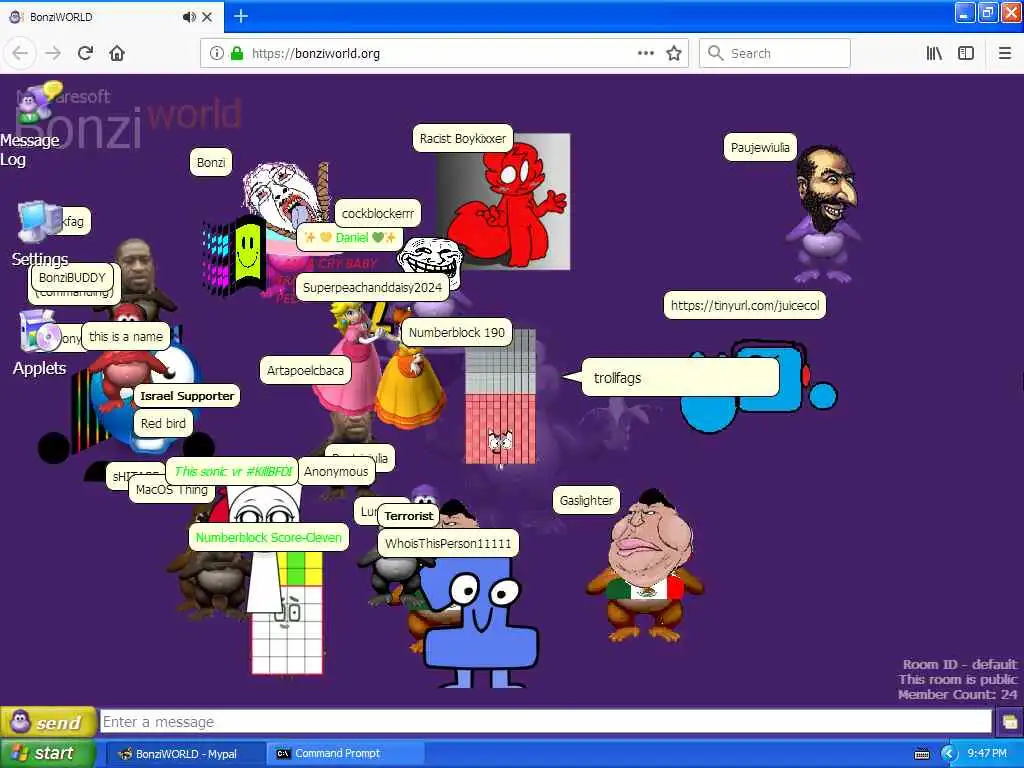Go to the browser home page

[117, 53]
